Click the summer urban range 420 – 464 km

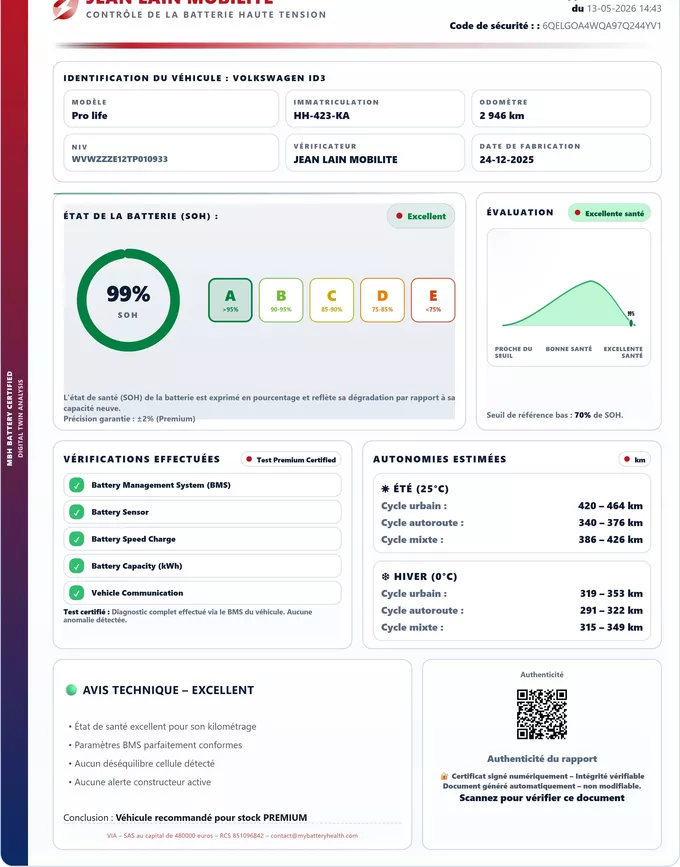coord(610,506)
